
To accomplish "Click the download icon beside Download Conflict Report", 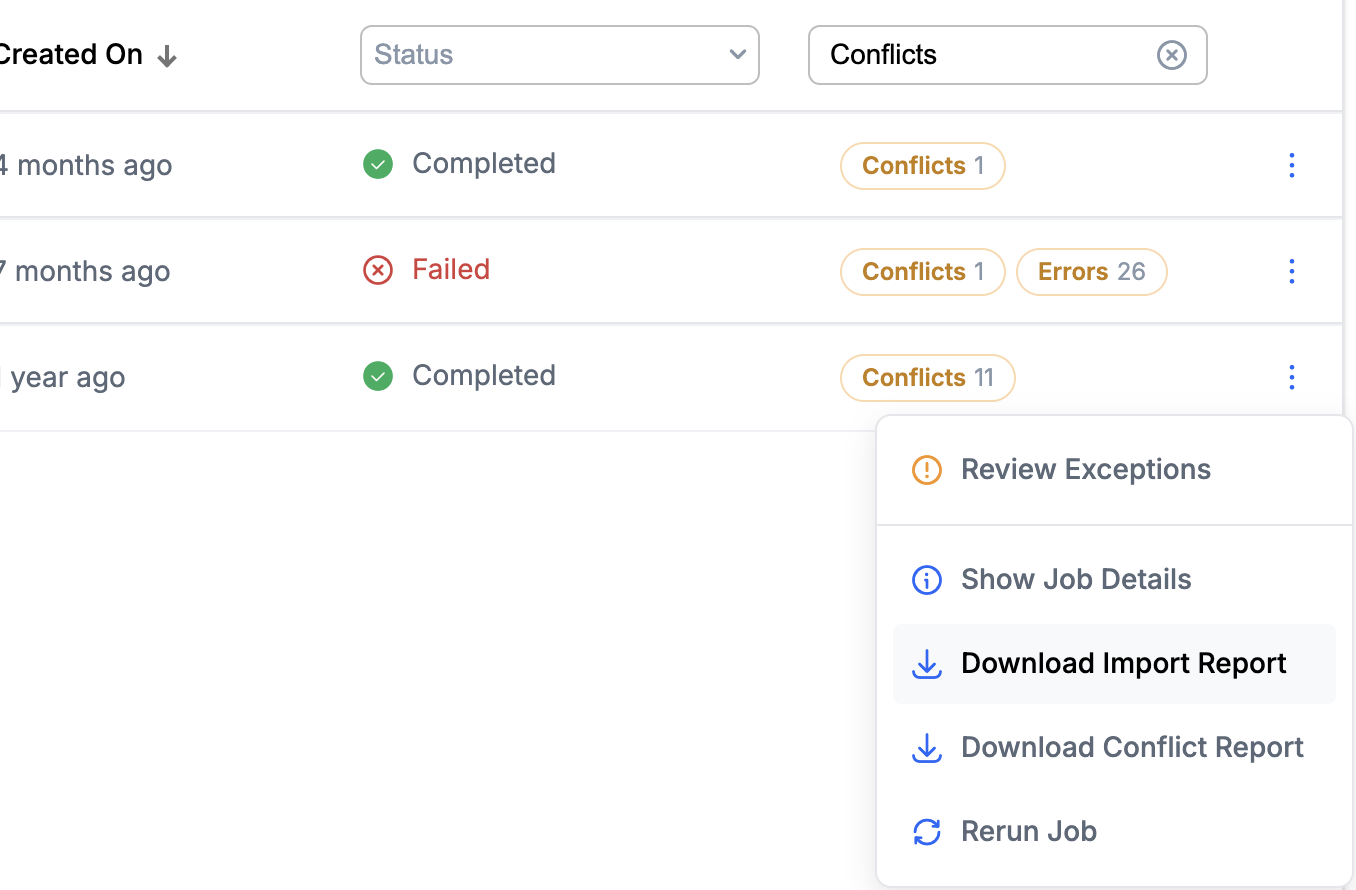I will [x=927, y=748].
